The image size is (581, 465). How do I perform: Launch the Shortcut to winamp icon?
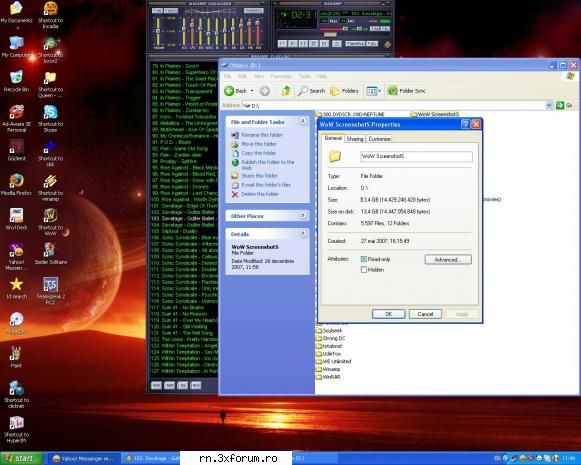[50, 187]
